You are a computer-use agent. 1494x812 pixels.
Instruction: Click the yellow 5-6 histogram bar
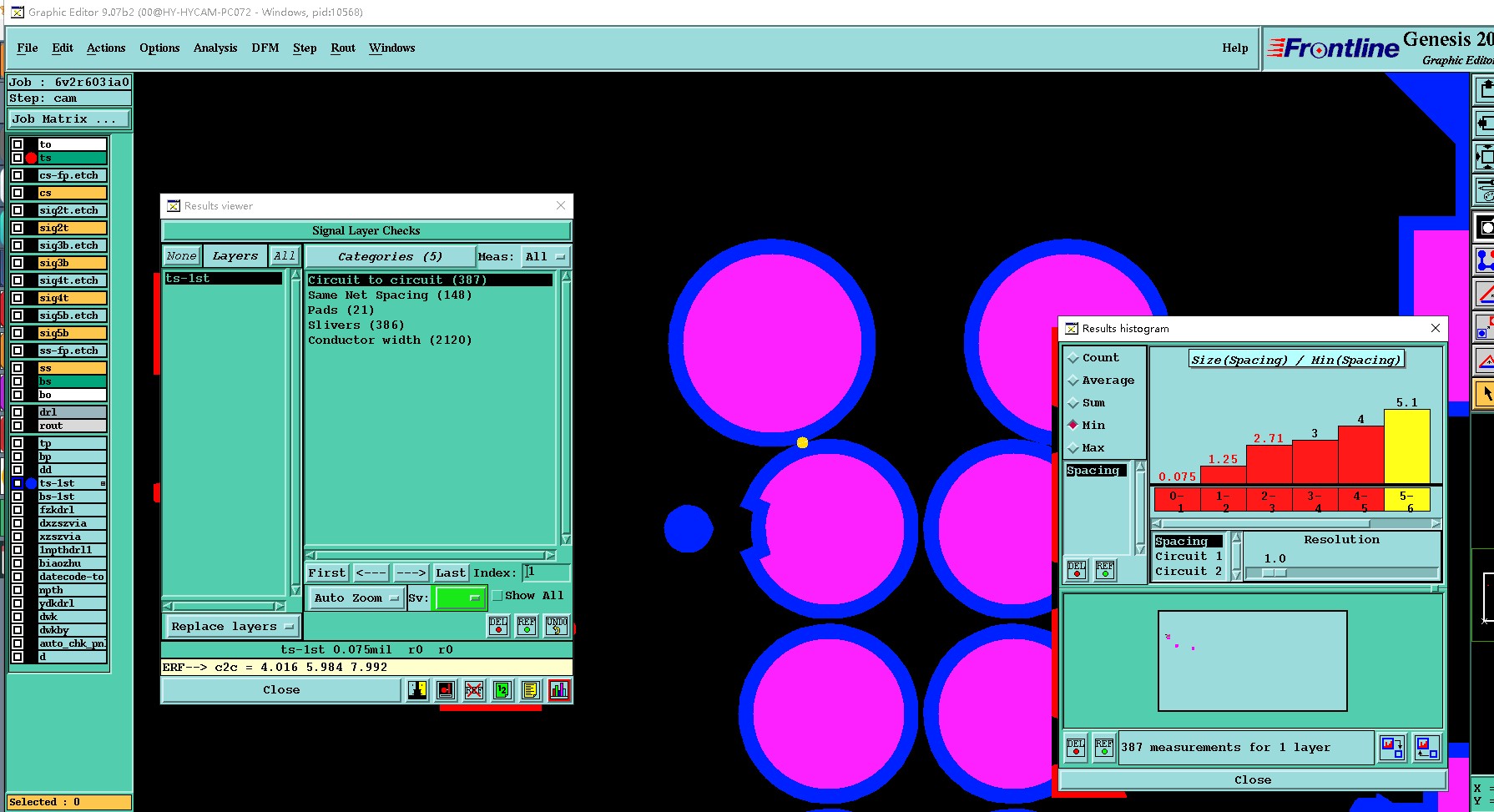pyautogui.click(x=1407, y=446)
